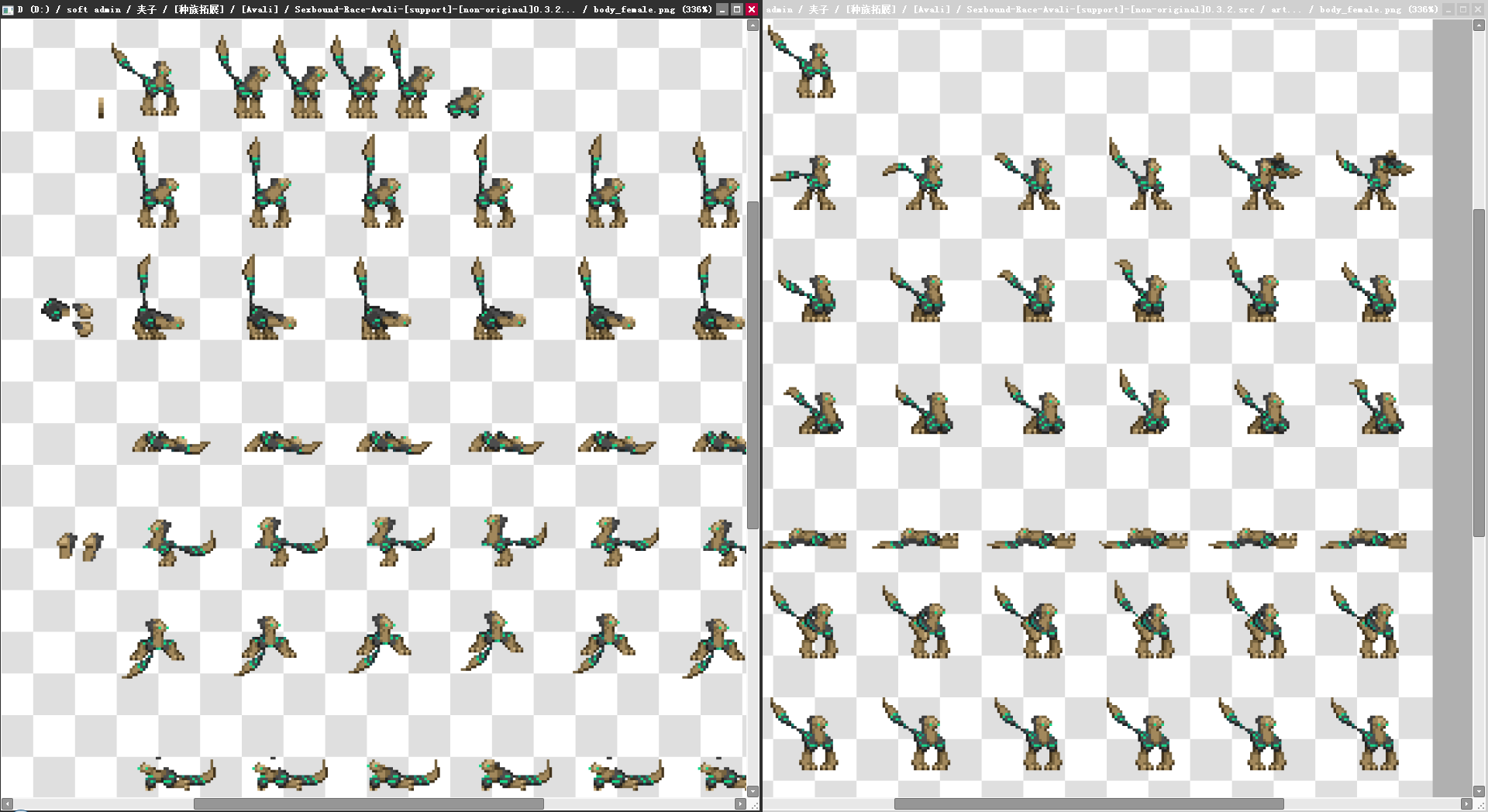The height and width of the screenshot is (812, 1488).
Task: Click 'D (D:)' in left window title path
Action: (33, 9)
